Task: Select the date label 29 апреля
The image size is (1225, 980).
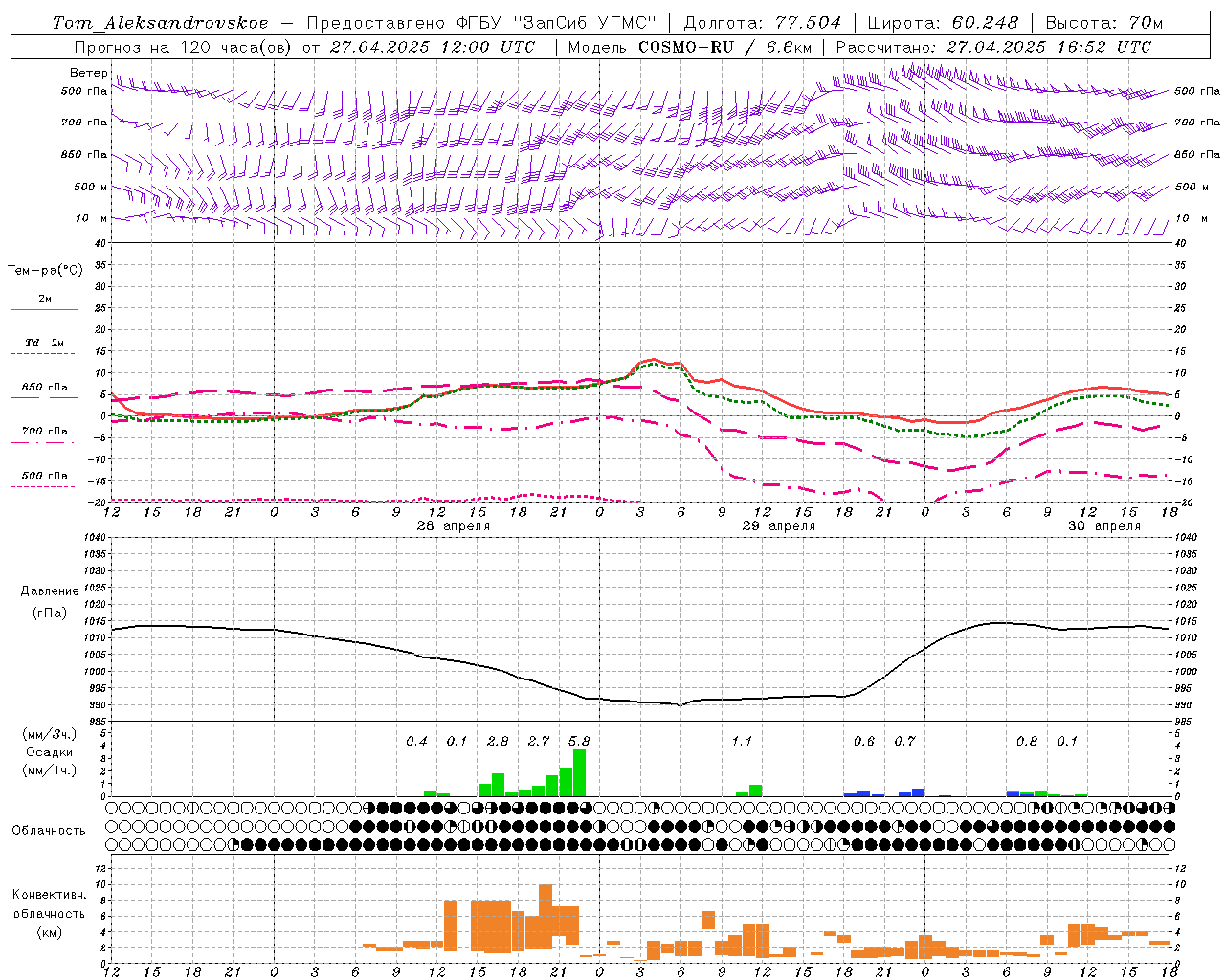Action: coord(778,526)
